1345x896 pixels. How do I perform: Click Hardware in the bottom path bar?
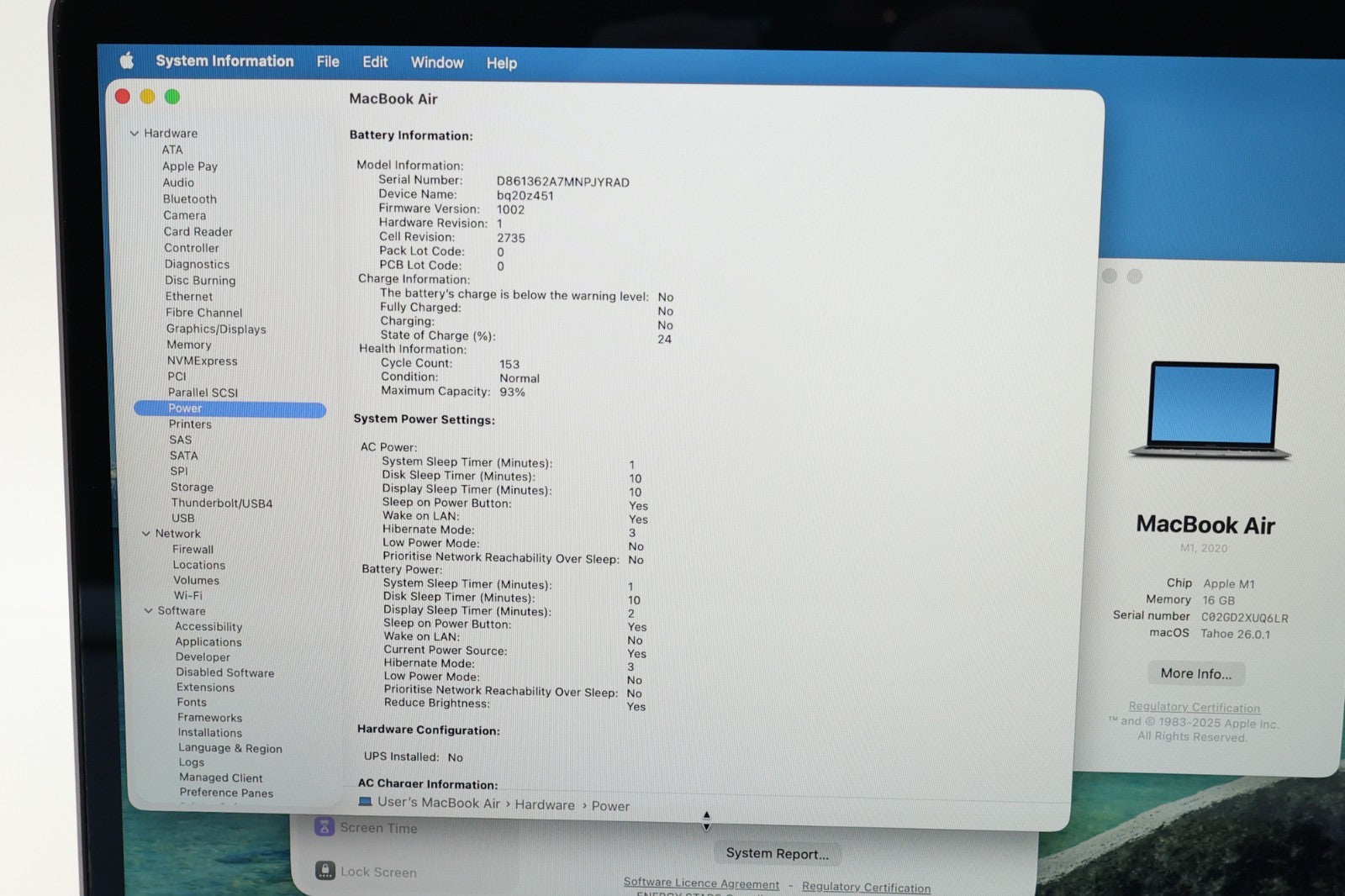coord(545,804)
